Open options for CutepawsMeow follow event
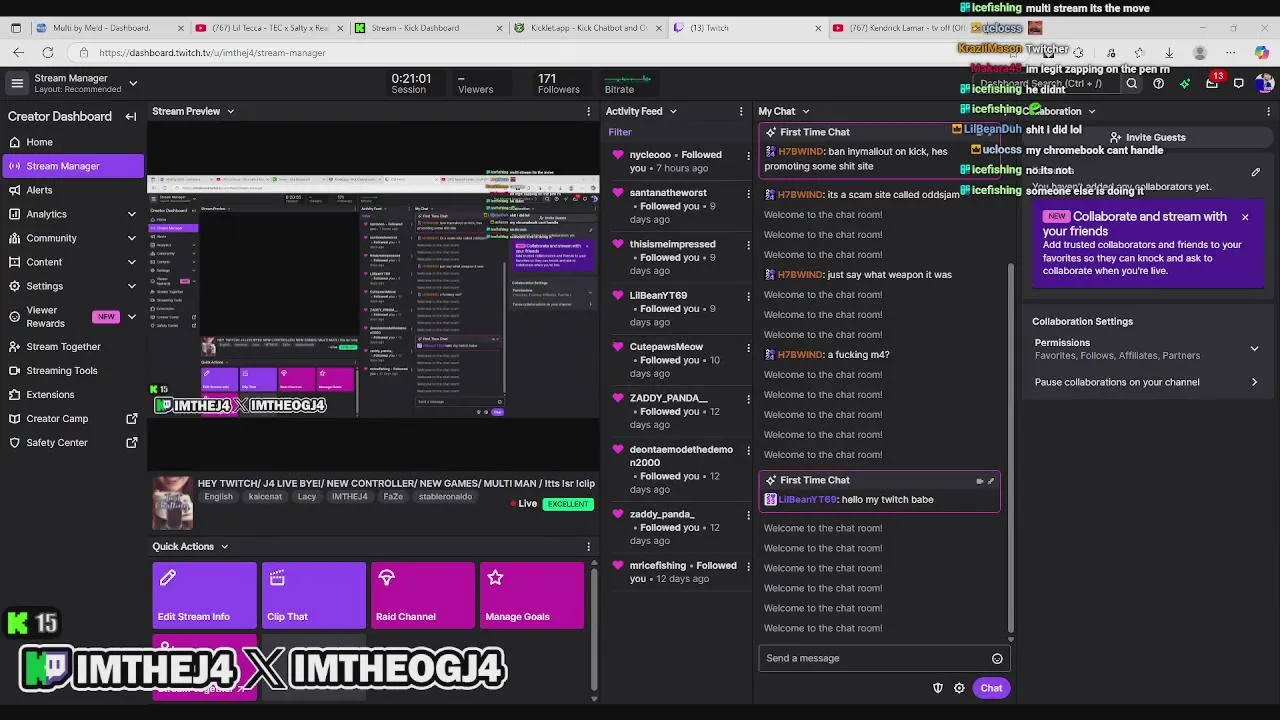Image resolution: width=1280 pixels, height=720 pixels. 748,348
